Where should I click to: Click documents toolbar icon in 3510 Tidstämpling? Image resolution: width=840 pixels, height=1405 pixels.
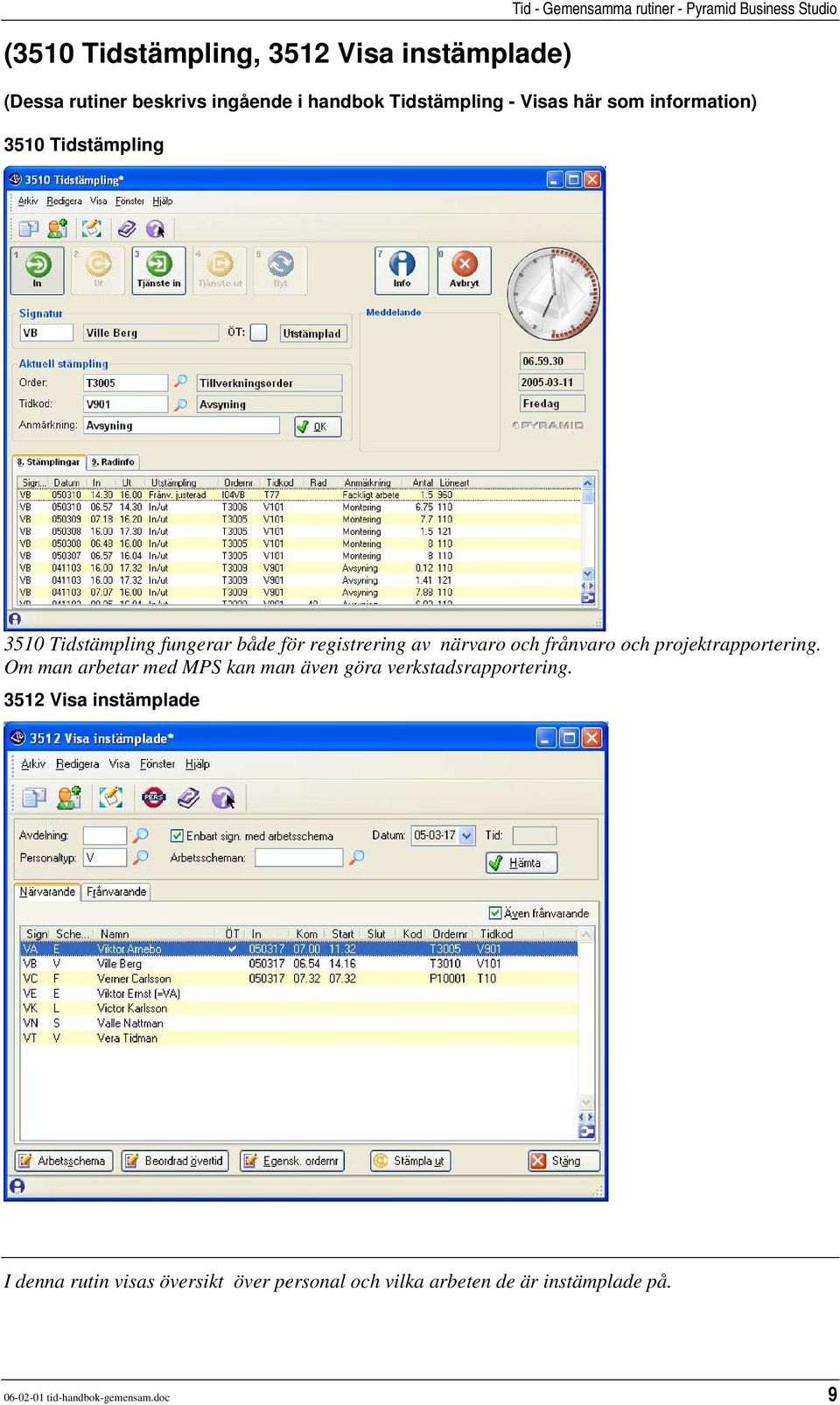point(29,228)
